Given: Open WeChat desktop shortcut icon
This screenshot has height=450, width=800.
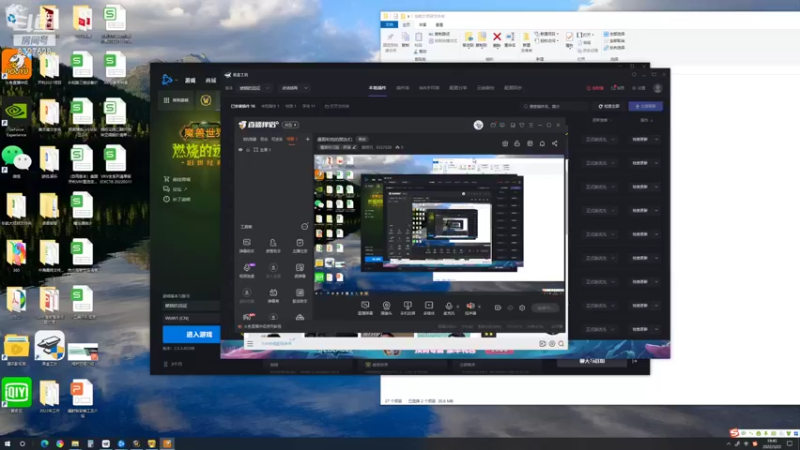Looking at the screenshot, I should [16, 160].
